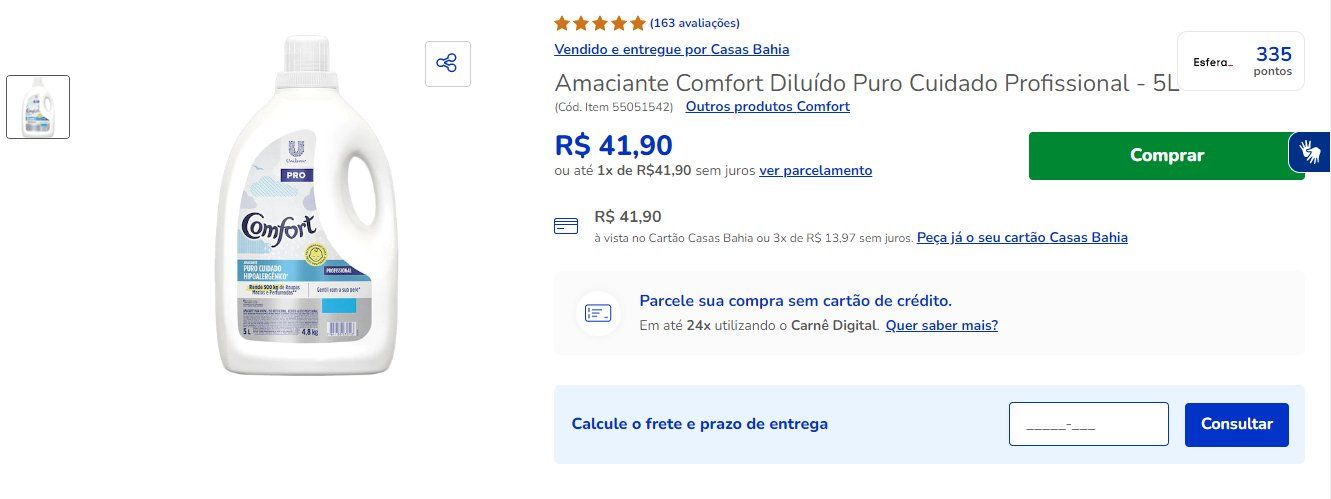This screenshot has width=1331, height=499.
Task: Click Quer saber mais? link
Action: (942, 325)
